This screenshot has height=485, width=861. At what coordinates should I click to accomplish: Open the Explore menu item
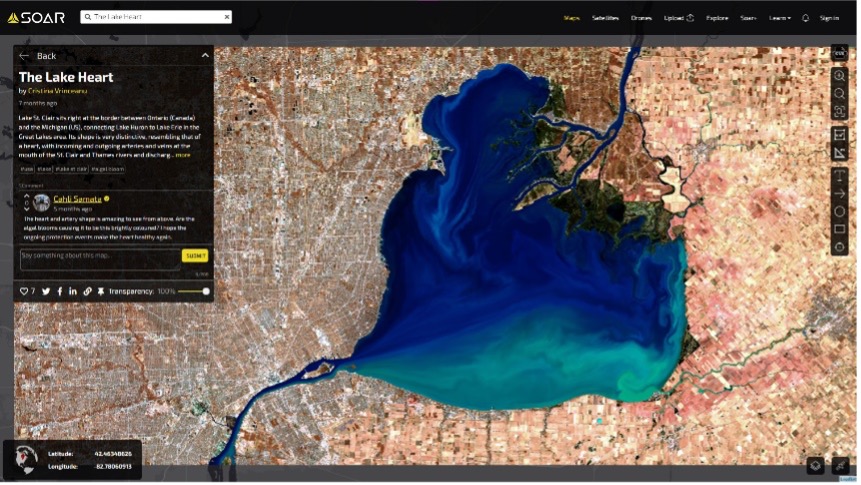[717, 18]
